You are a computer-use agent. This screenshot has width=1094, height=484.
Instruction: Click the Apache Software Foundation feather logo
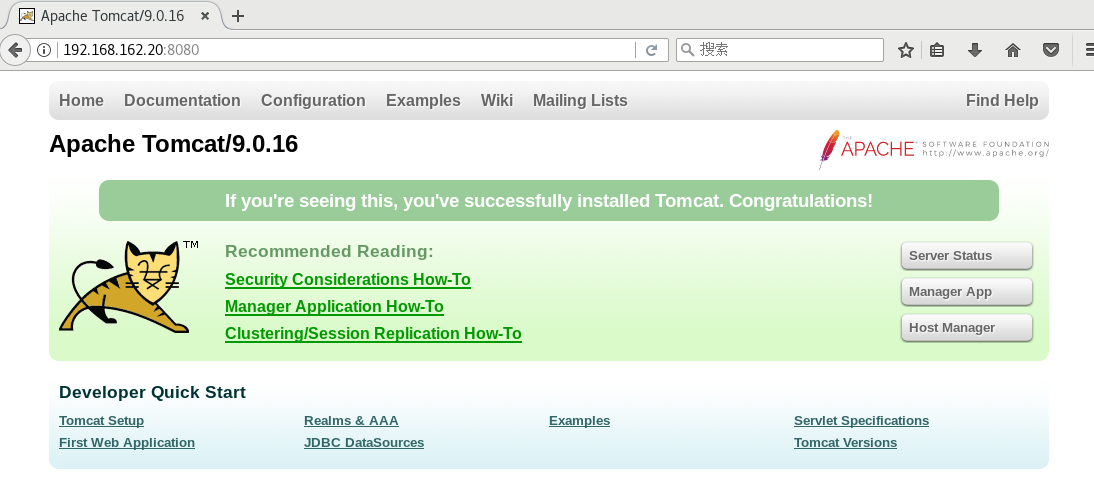coord(934,149)
